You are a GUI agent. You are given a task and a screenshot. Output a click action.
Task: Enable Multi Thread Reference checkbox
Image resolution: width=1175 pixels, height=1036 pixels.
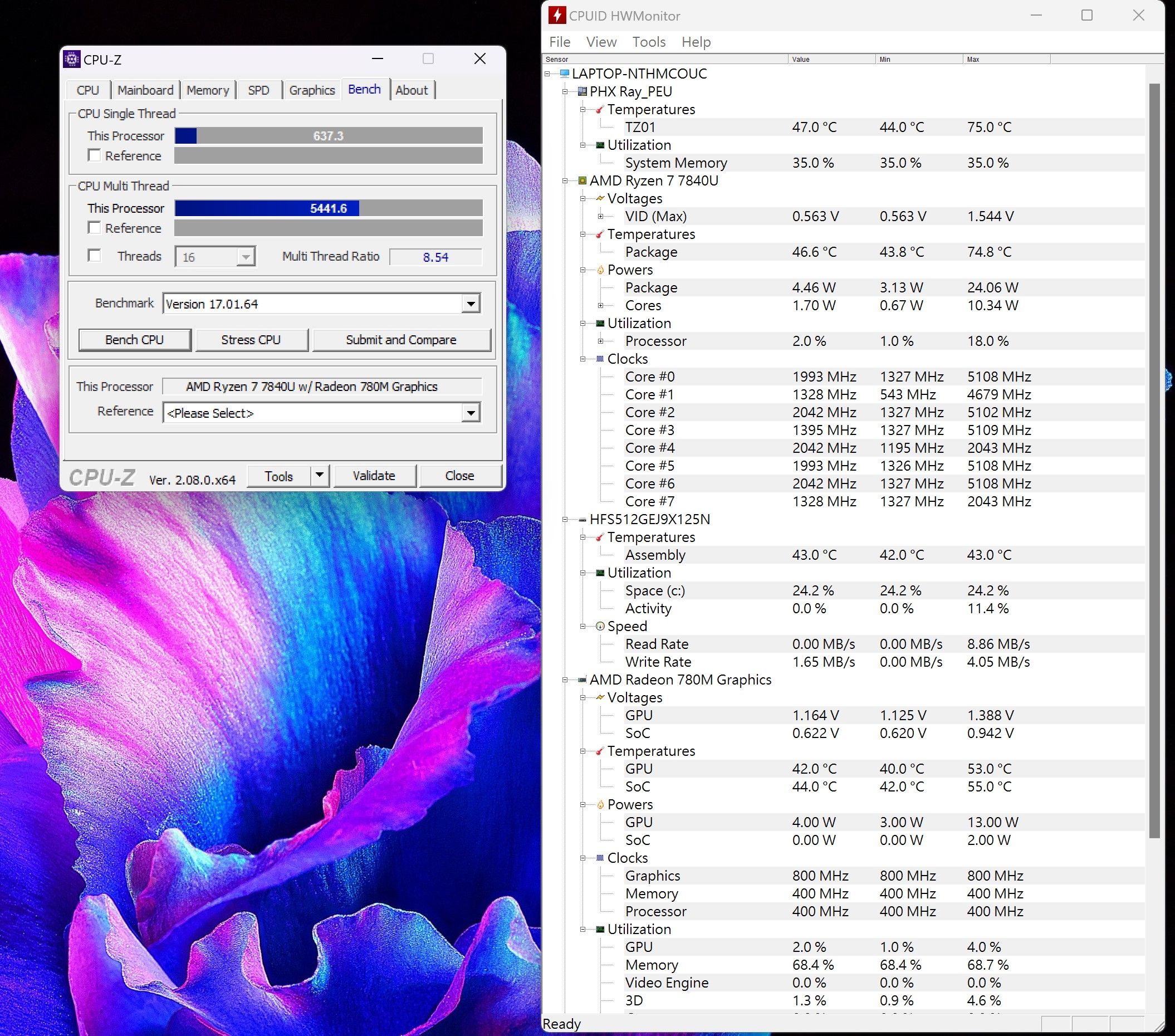point(94,228)
